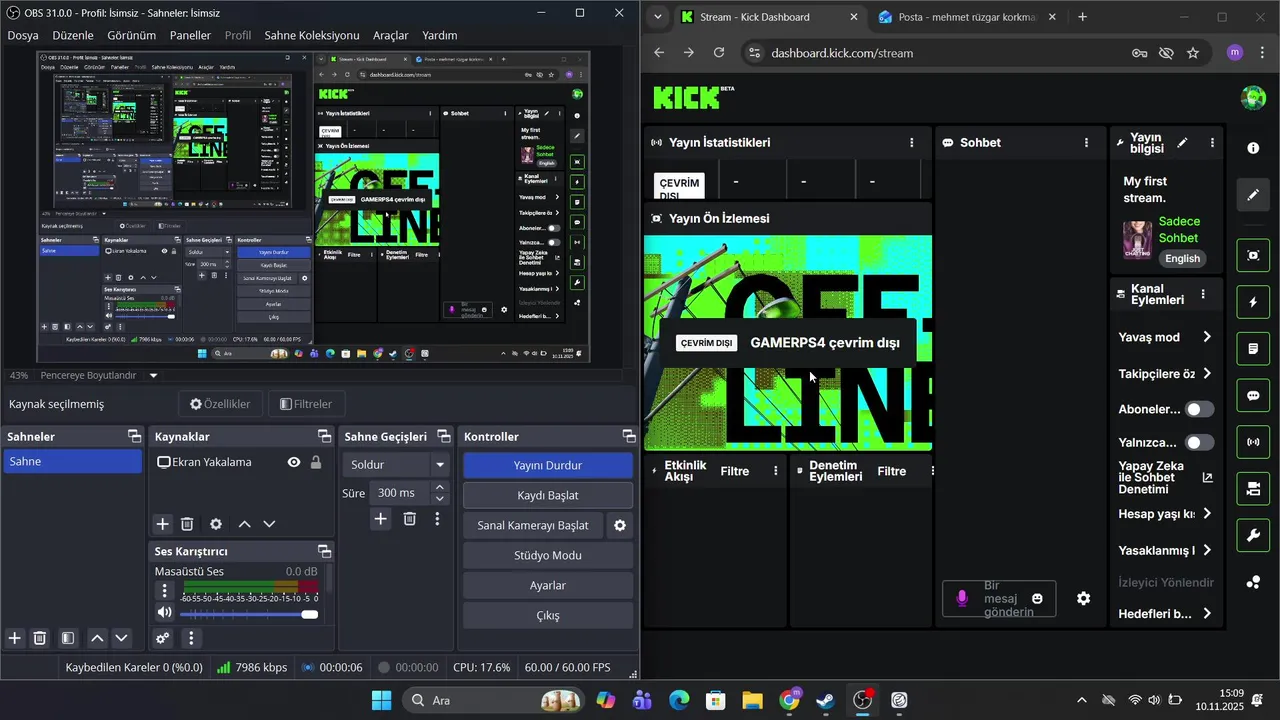Toggle the Aboneler switch in Kanal Eylemleri
This screenshot has height=720, width=1280.
1199,409
